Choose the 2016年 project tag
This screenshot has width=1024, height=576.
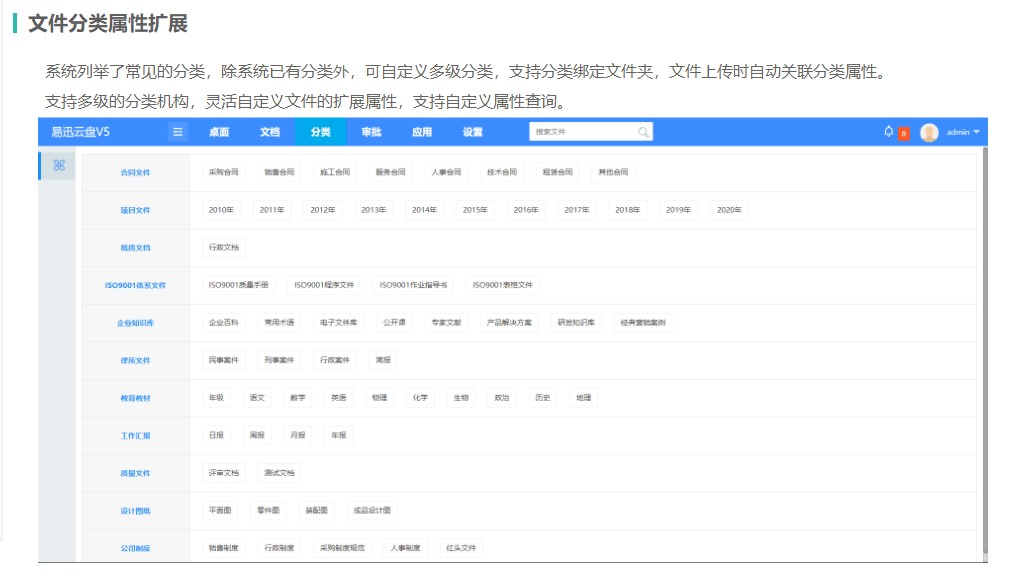[x=526, y=210]
